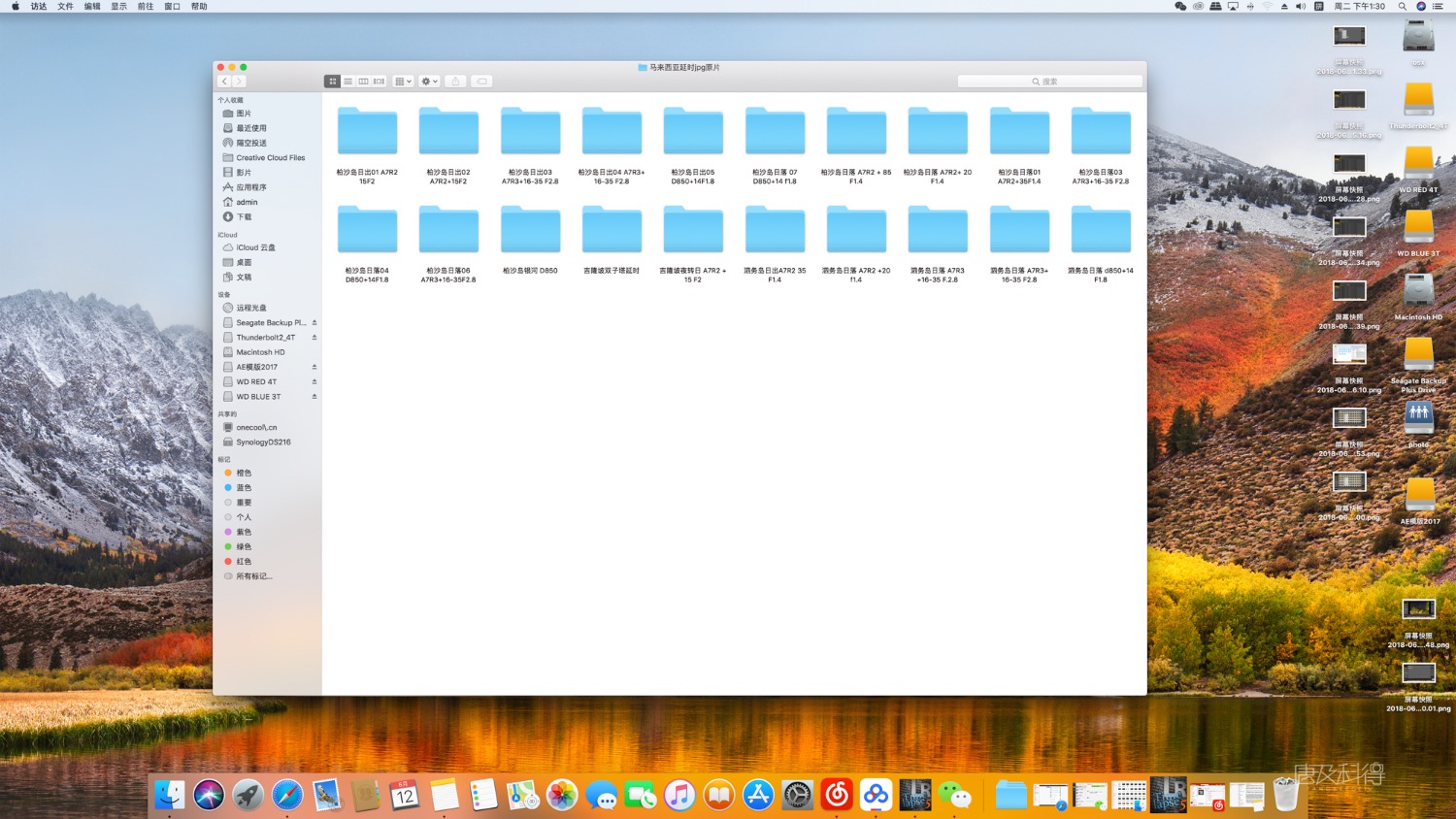The width and height of the screenshot is (1456, 819).
Task: Open the Apple menu
Action: point(15,6)
